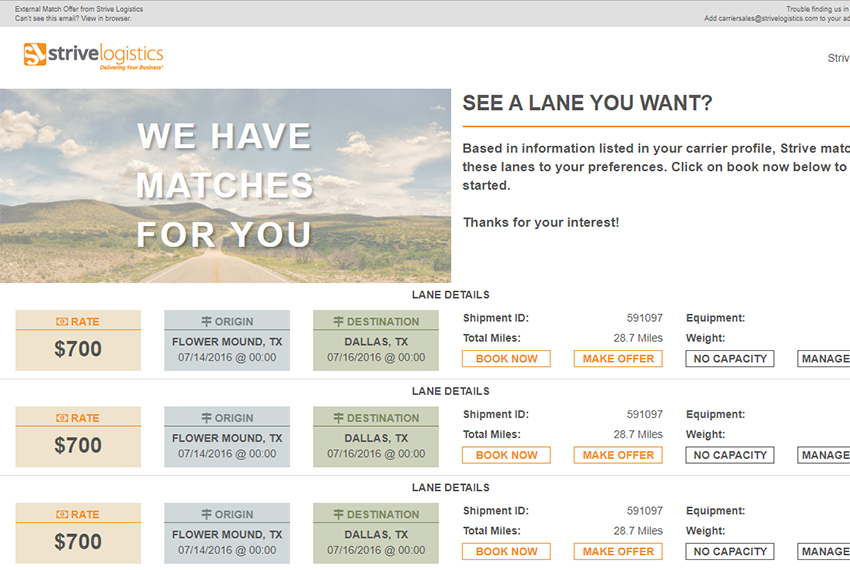This screenshot has height=570, width=850.
Task: Click shipment ID 591097 in third lane
Action: click(645, 510)
